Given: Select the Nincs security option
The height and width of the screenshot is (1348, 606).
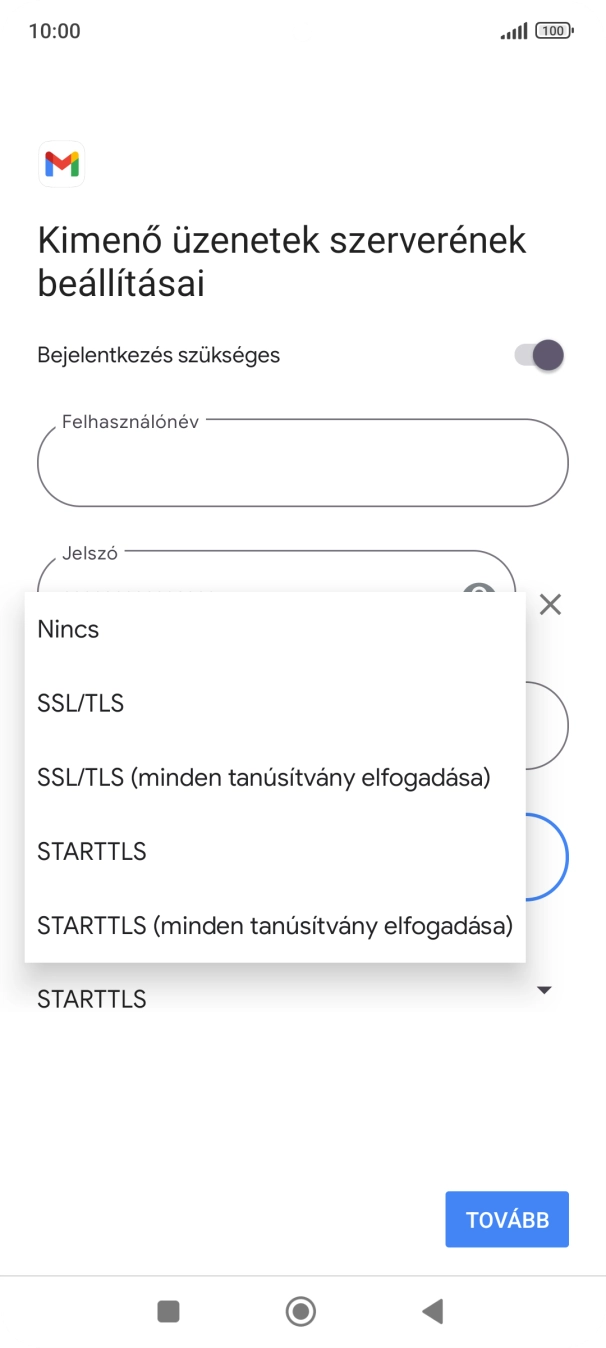Looking at the screenshot, I should 66,629.
